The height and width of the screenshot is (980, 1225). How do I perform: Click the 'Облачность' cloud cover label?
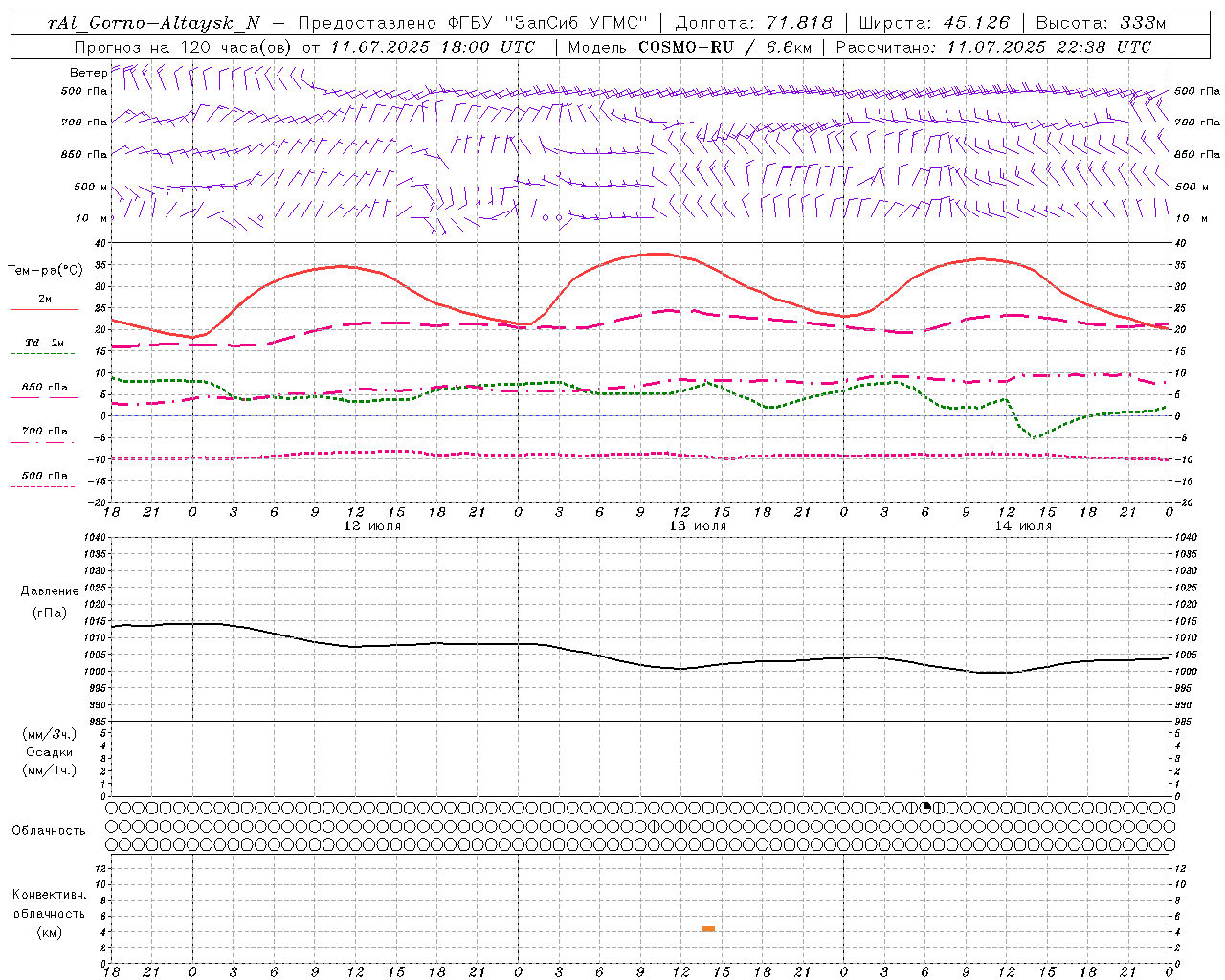click(x=49, y=830)
